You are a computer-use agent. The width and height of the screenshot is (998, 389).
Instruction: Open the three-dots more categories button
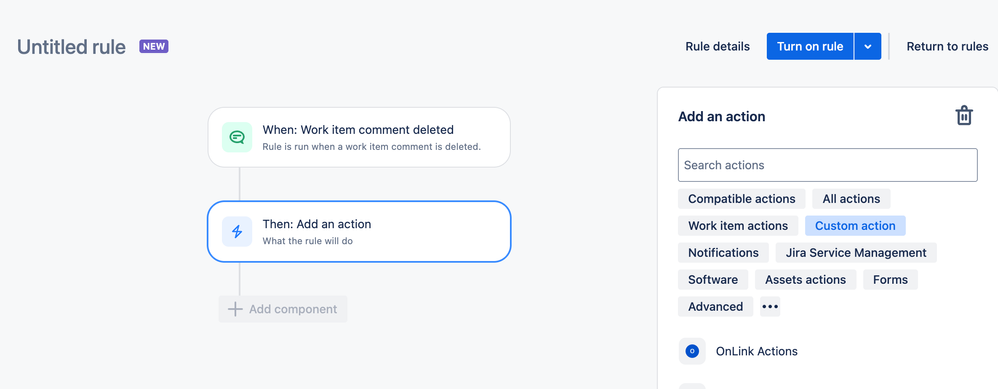770,306
